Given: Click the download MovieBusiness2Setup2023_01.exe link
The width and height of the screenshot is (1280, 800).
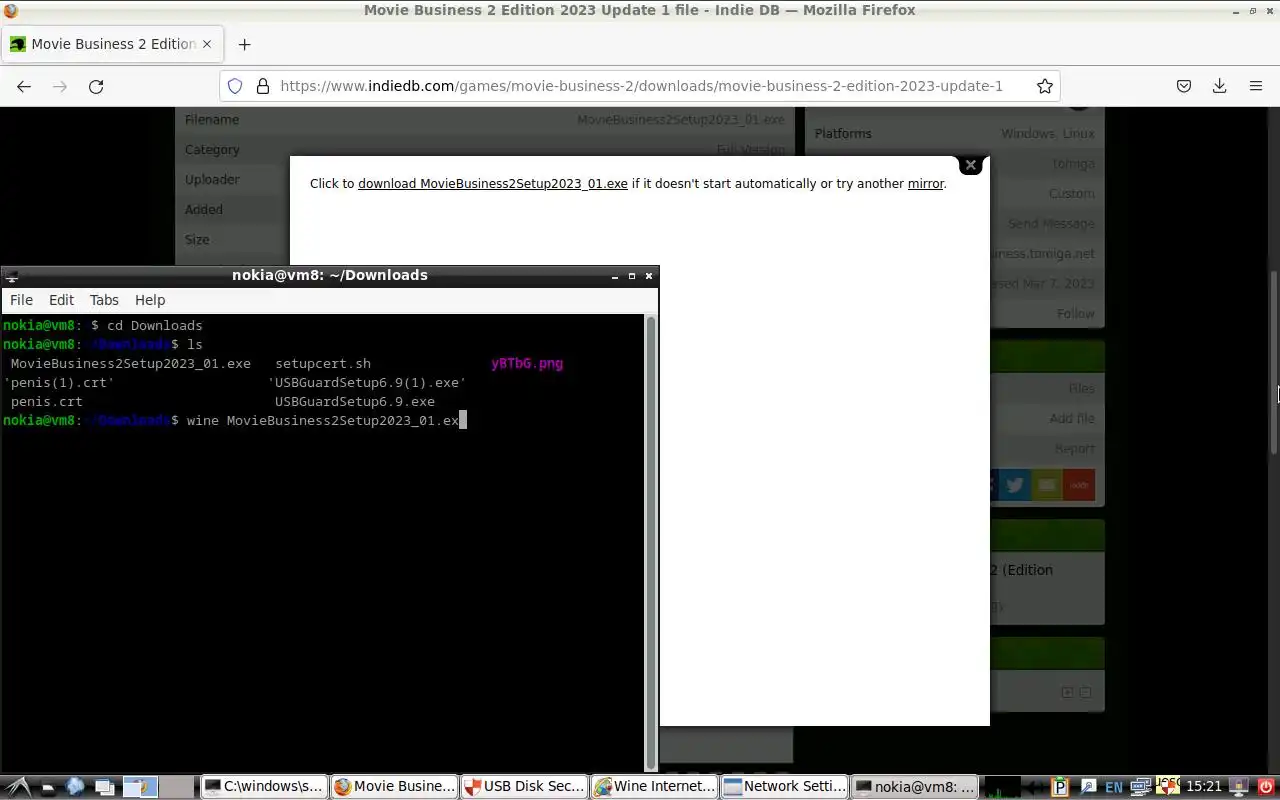Looking at the screenshot, I should (x=493, y=184).
